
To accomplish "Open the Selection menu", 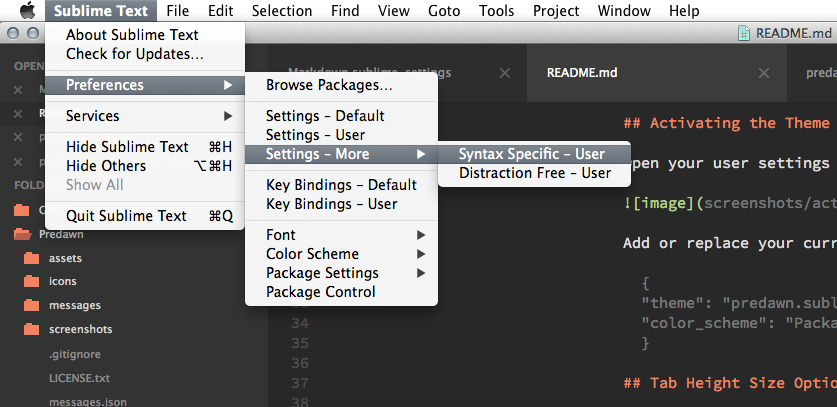I will click(x=282, y=11).
